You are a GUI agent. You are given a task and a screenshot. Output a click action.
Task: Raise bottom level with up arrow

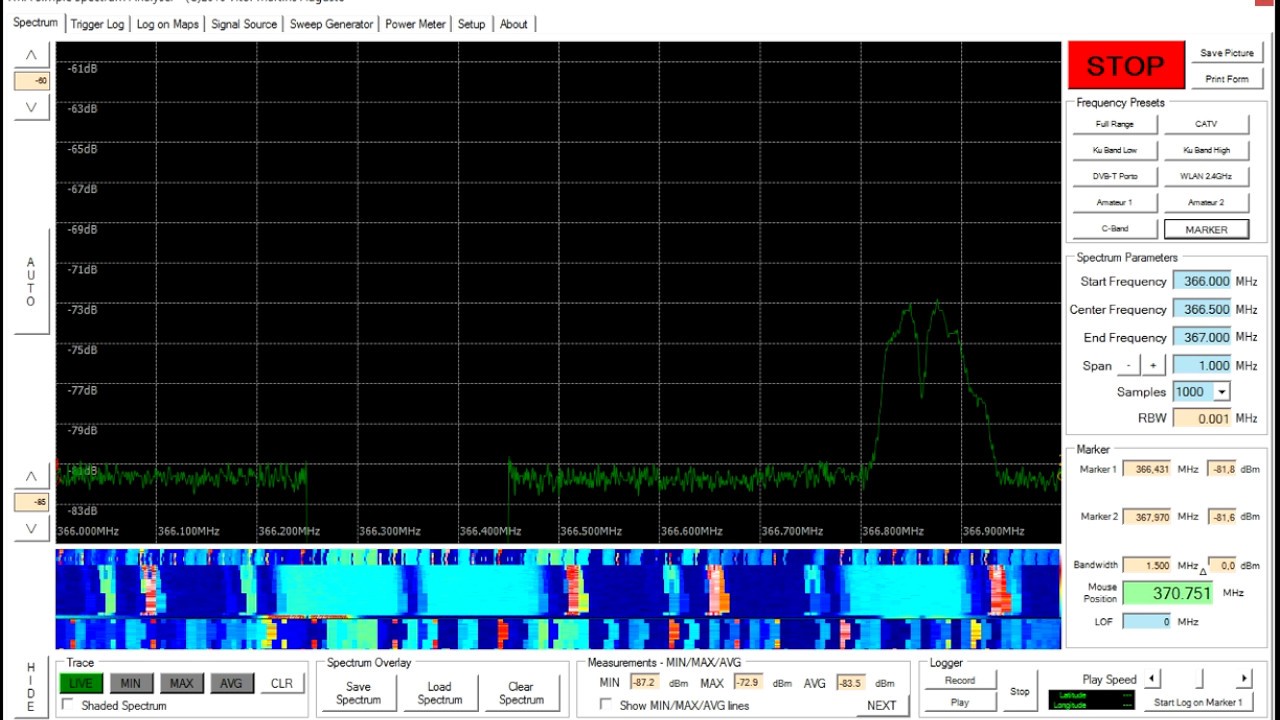tap(31, 476)
